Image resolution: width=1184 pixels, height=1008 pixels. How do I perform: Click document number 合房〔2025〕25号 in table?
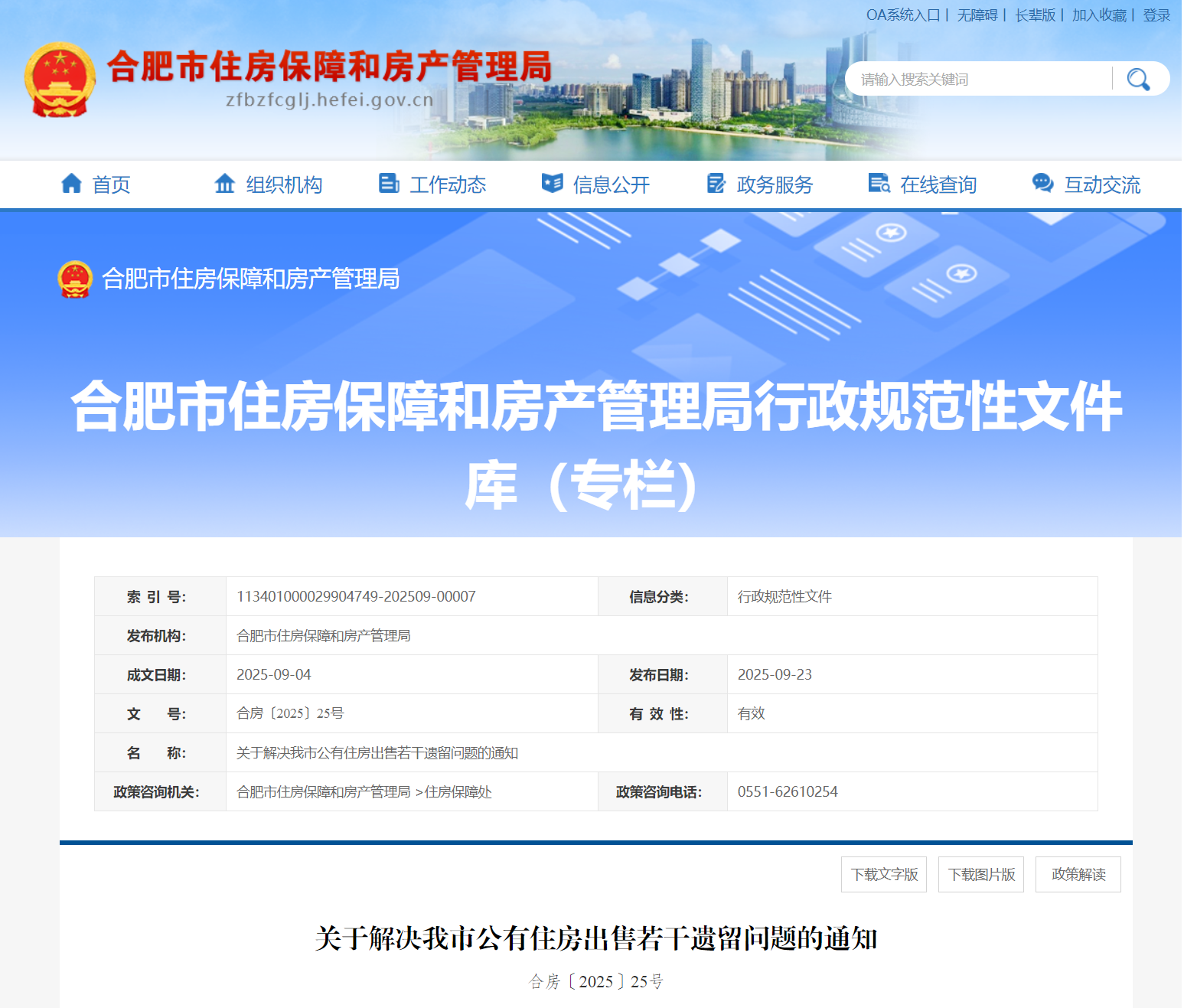[x=290, y=713]
